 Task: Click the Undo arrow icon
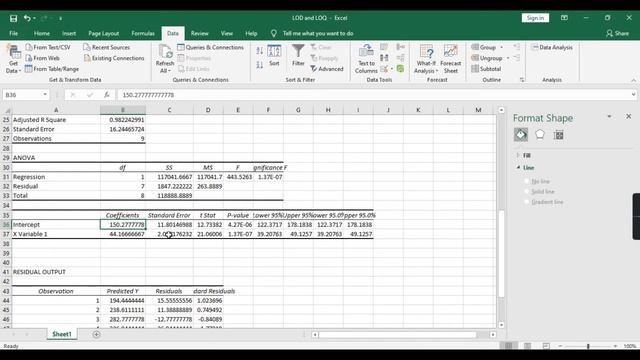[27, 18]
